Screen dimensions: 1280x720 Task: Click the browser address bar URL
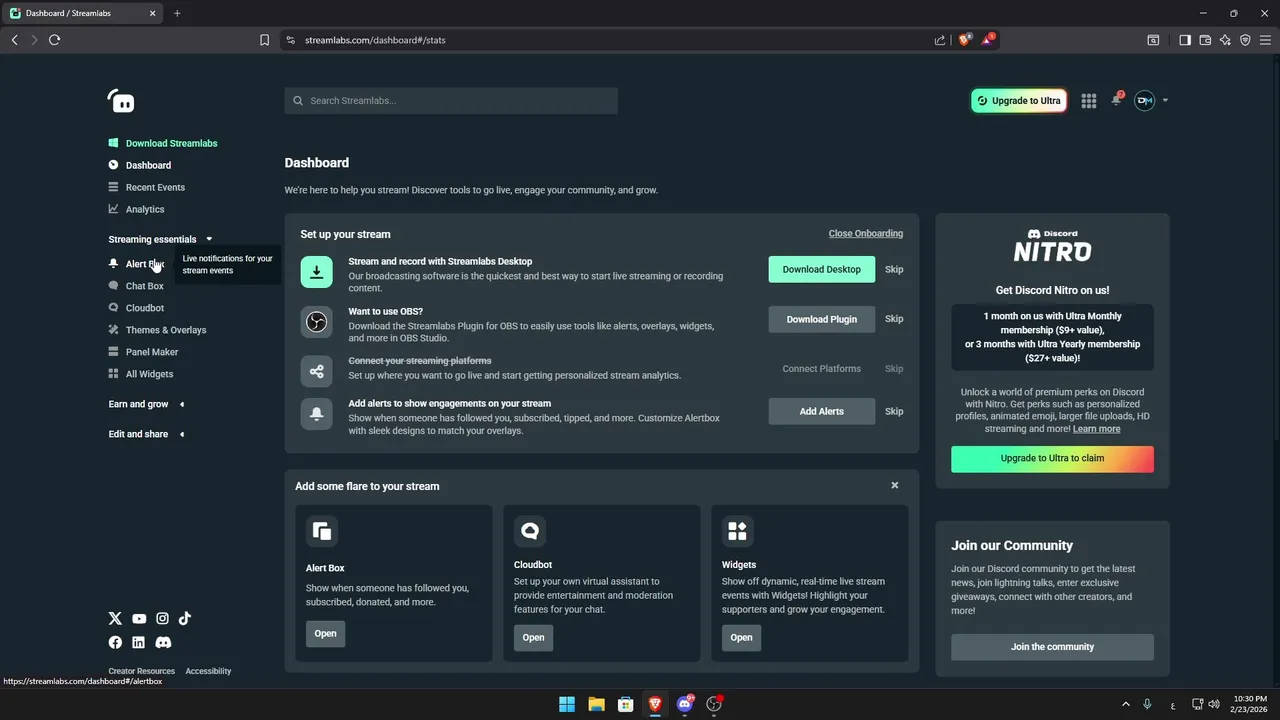tap(375, 40)
